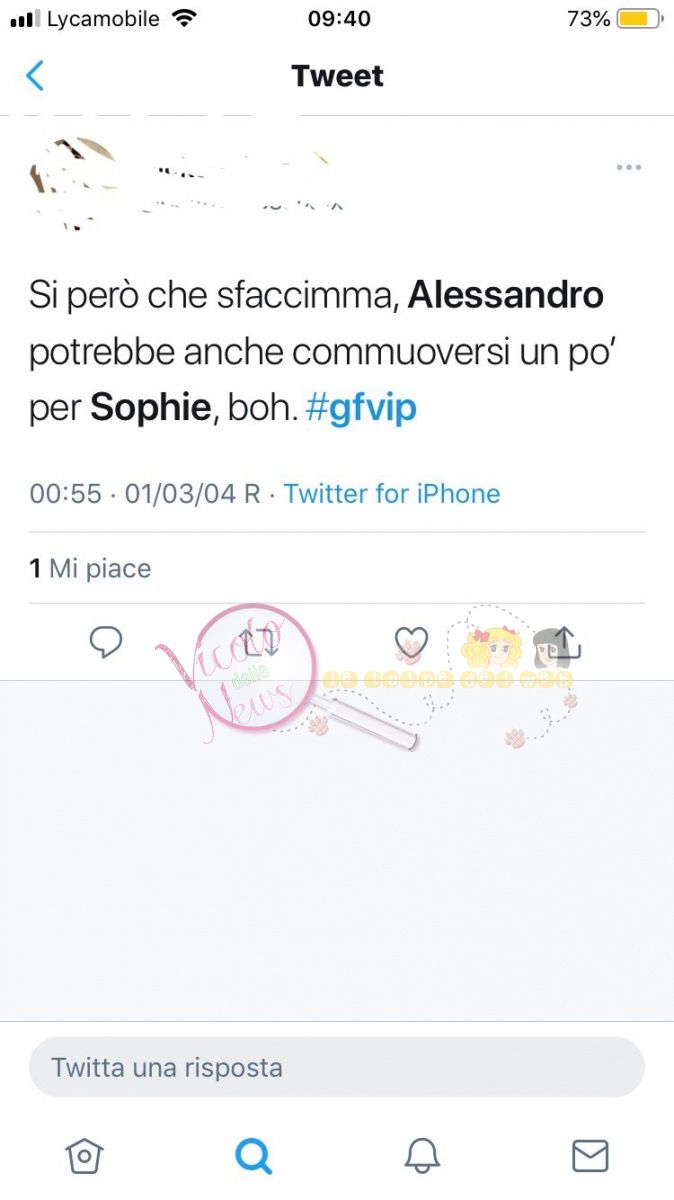Tap the tweet timestamp 00:55
The width and height of the screenshot is (674, 1200).
65,493
